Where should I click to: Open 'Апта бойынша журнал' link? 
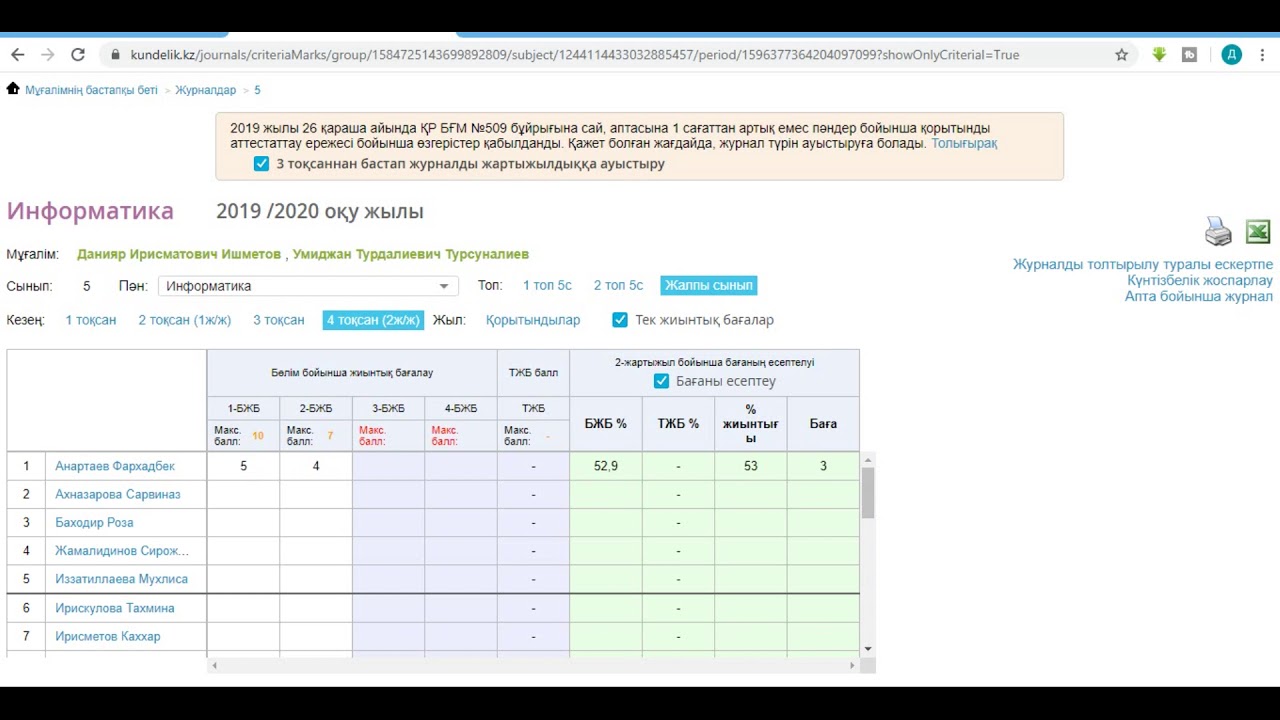click(x=1199, y=297)
